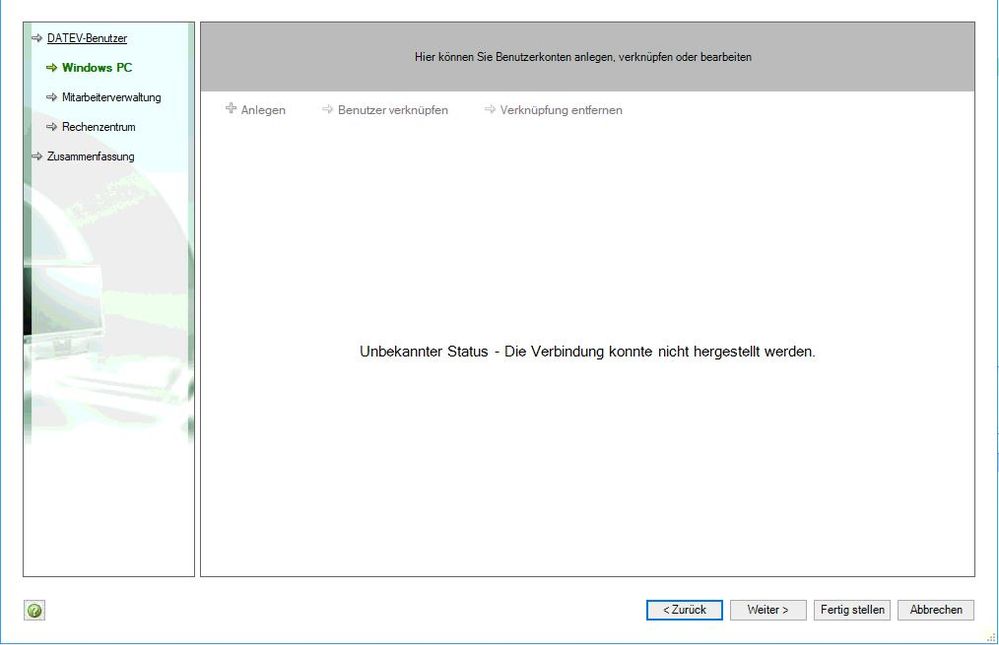This screenshot has height=645, width=999.
Task: Open the DATEV-Benutzer wizard section
Action: point(87,39)
